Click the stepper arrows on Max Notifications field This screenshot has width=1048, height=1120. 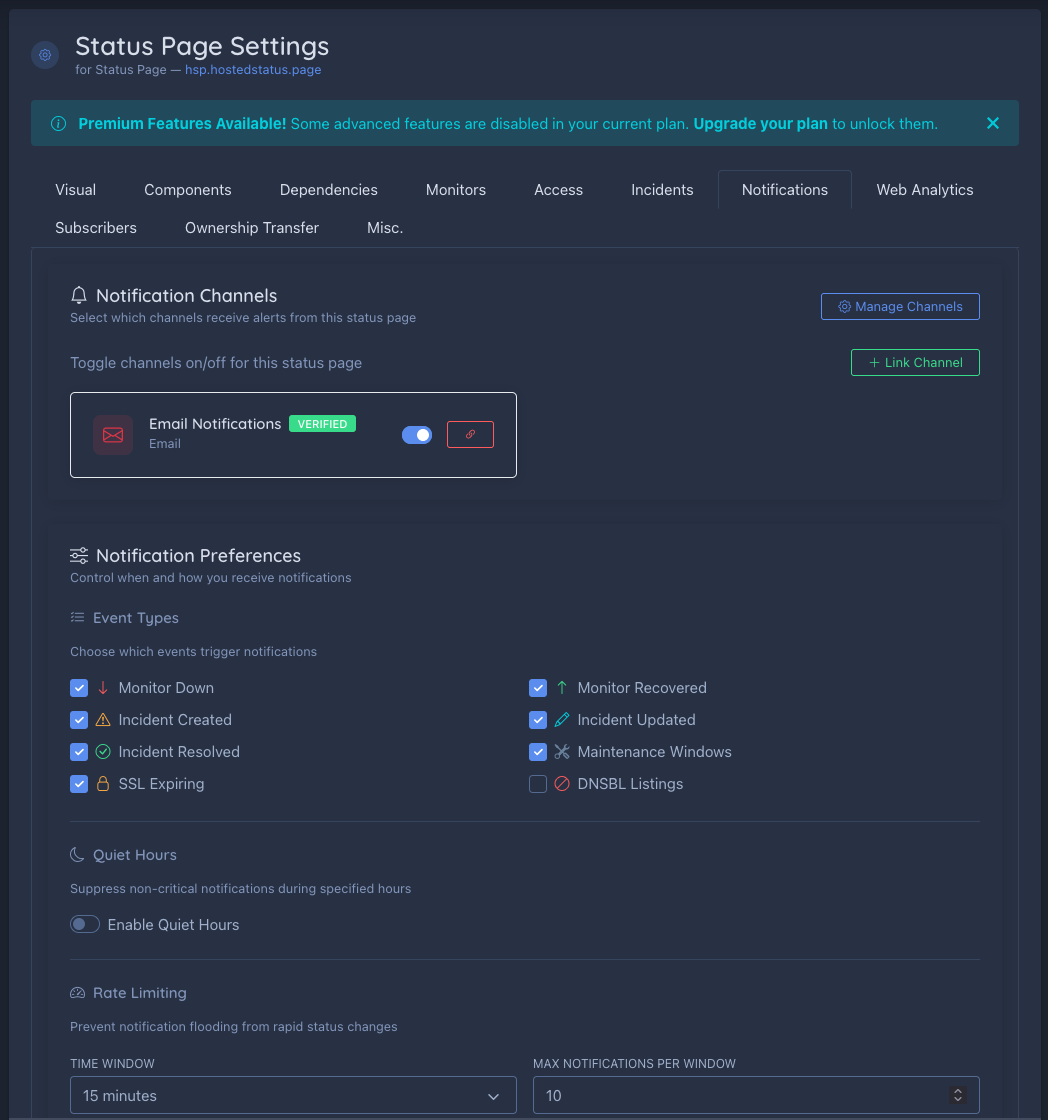(958, 1095)
